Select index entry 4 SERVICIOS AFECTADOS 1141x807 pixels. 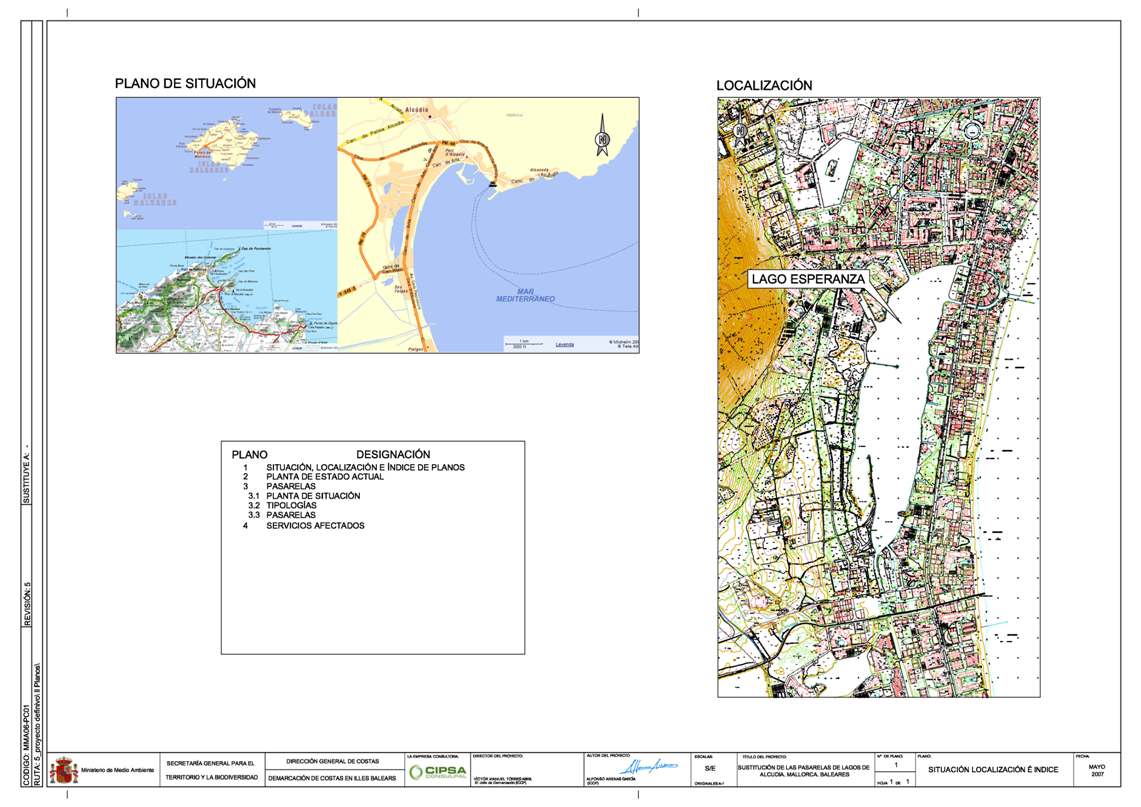308,527
